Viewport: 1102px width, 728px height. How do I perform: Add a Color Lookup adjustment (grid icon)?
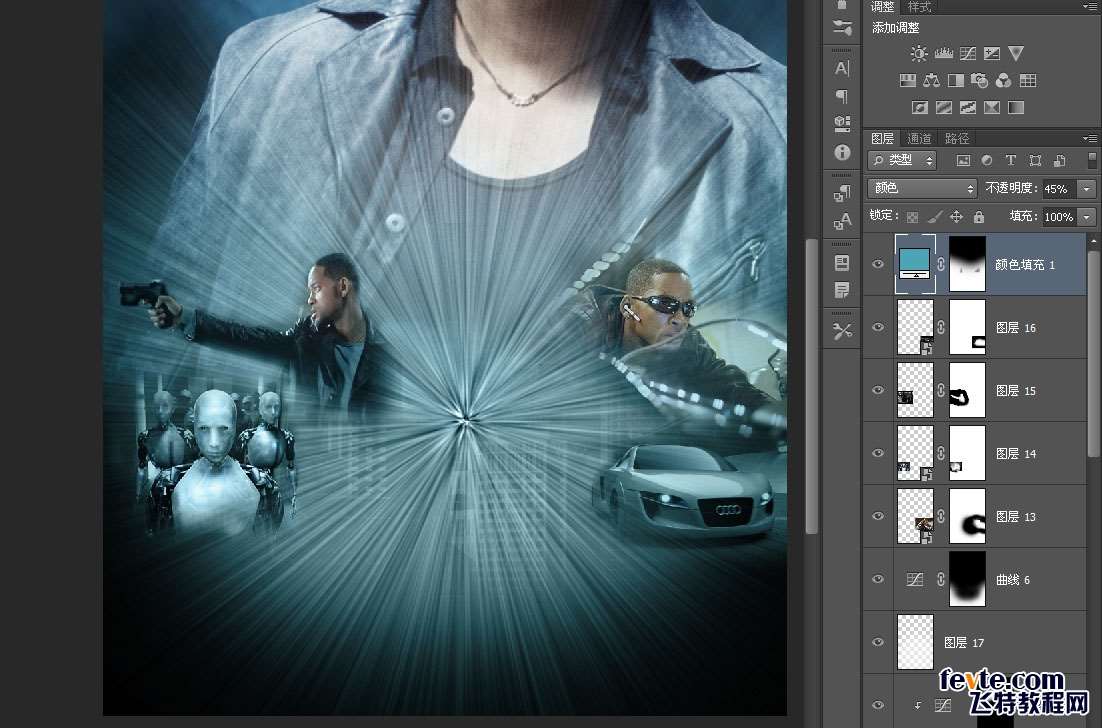1028,81
